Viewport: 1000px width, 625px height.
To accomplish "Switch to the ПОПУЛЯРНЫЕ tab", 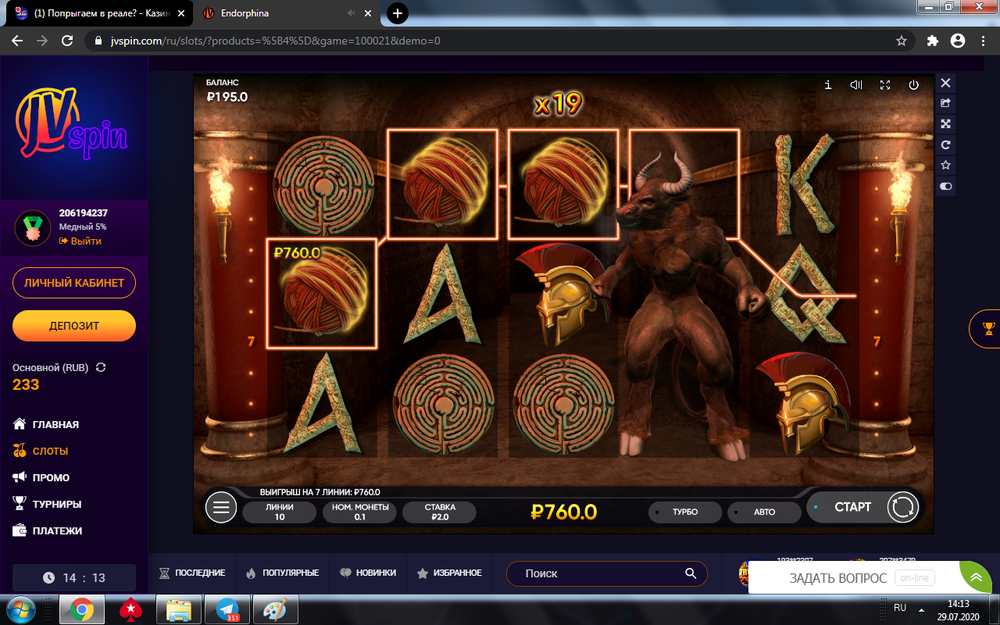I will tap(282, 573).
